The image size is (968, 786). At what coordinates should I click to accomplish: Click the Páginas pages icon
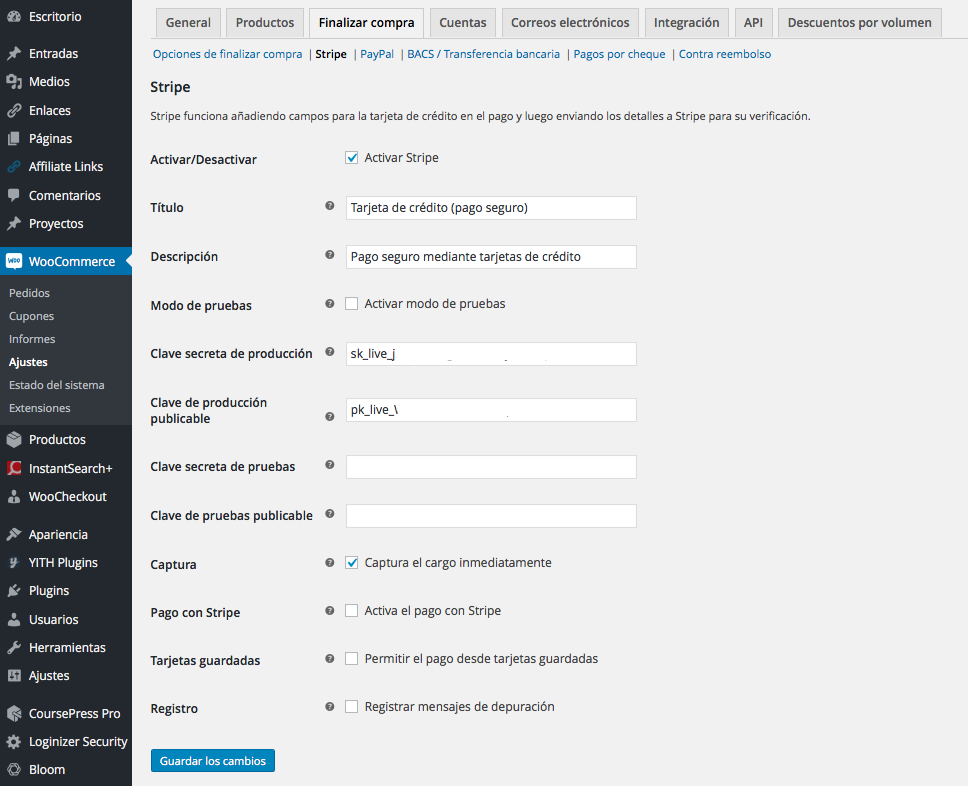[x=14, y=138]
